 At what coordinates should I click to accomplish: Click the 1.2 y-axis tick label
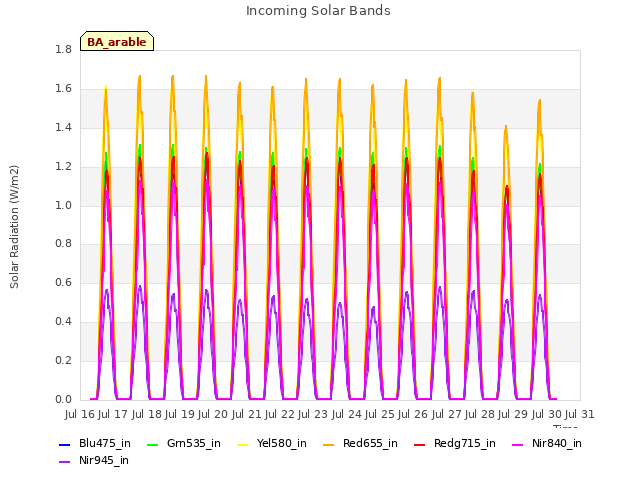coord(63,167)
